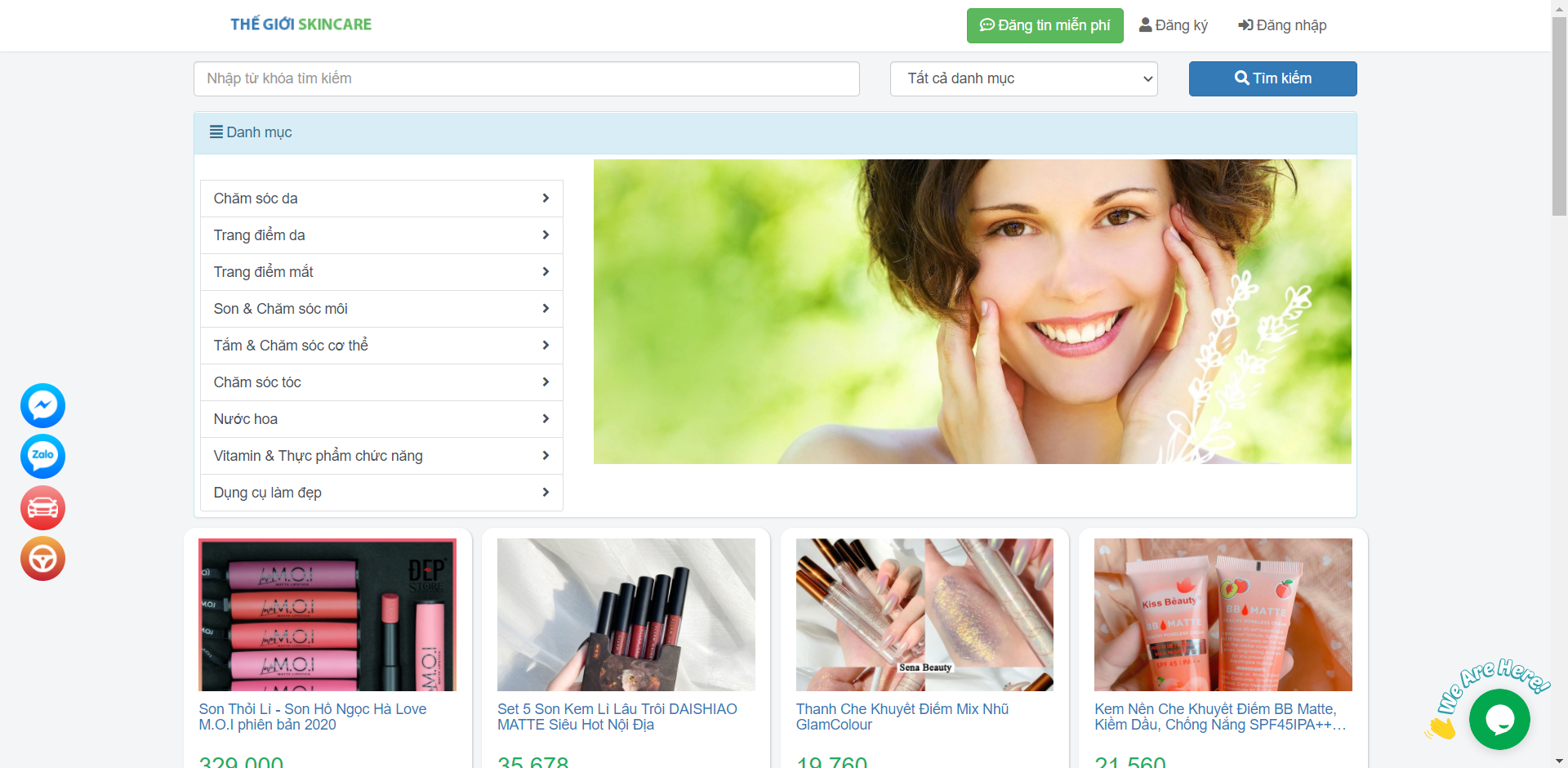Click the orange car contact icon

[x=42, y=507]
